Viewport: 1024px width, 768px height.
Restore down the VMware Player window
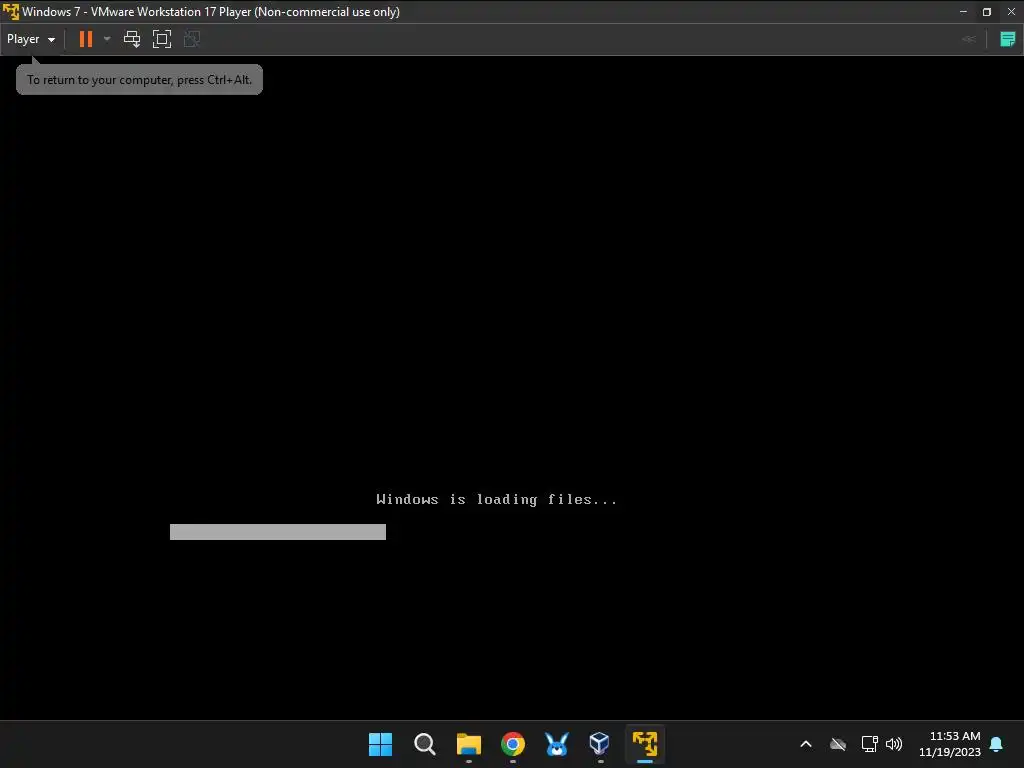tap(987, 12)
